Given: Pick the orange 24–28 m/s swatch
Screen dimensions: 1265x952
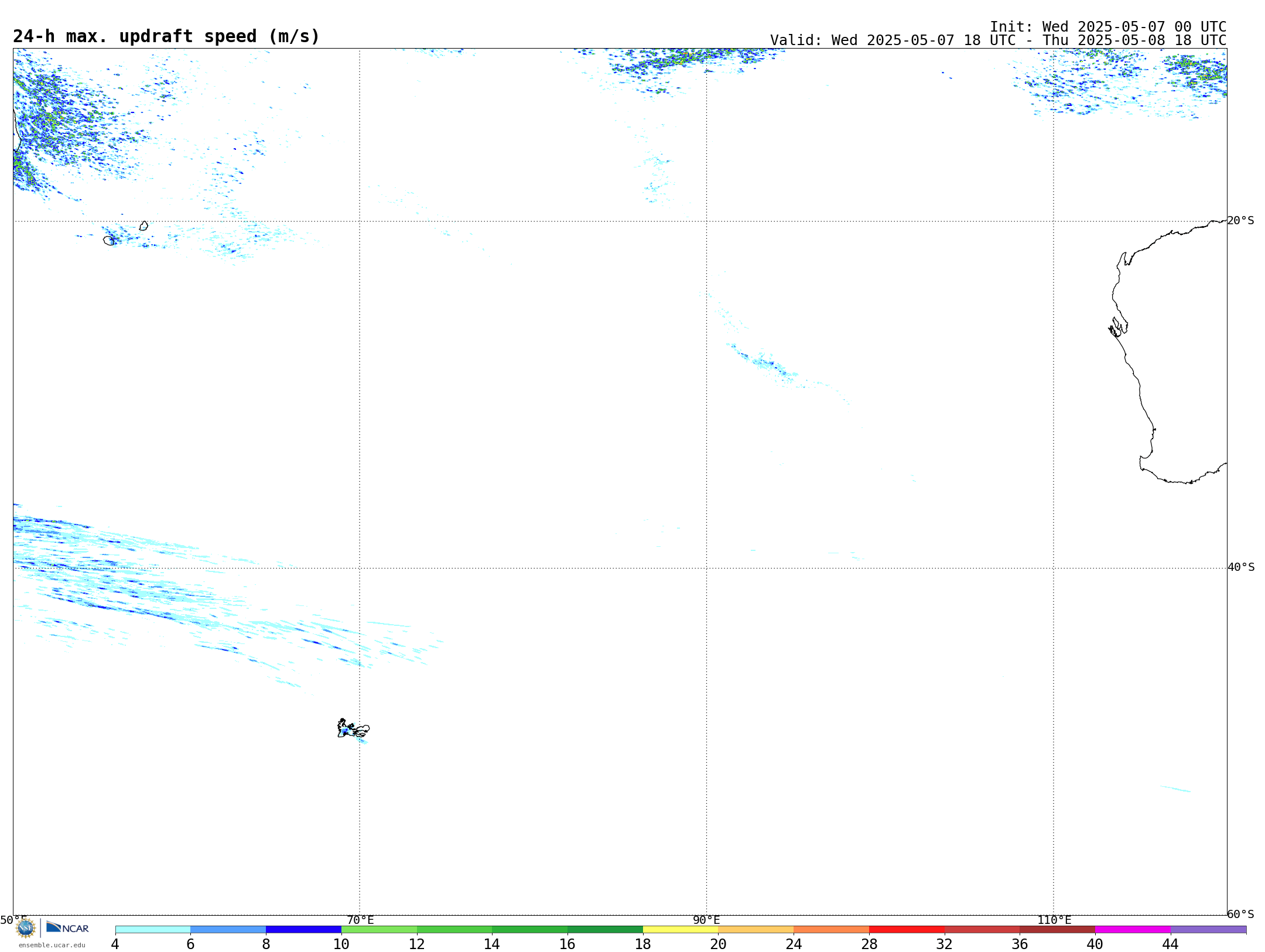Looking at the screenshot, I should 832,930.
